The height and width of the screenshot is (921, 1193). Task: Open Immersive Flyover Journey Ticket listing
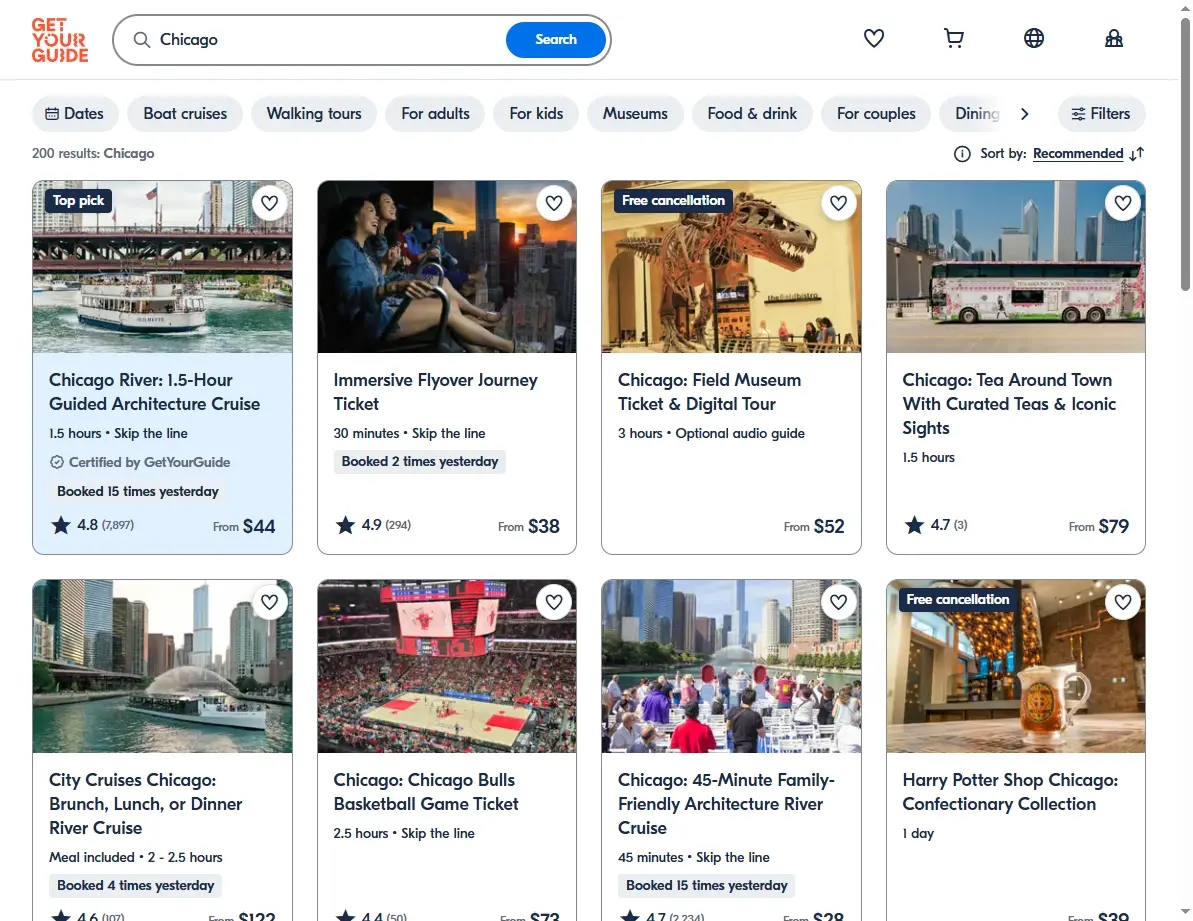[x=435, y=392]
